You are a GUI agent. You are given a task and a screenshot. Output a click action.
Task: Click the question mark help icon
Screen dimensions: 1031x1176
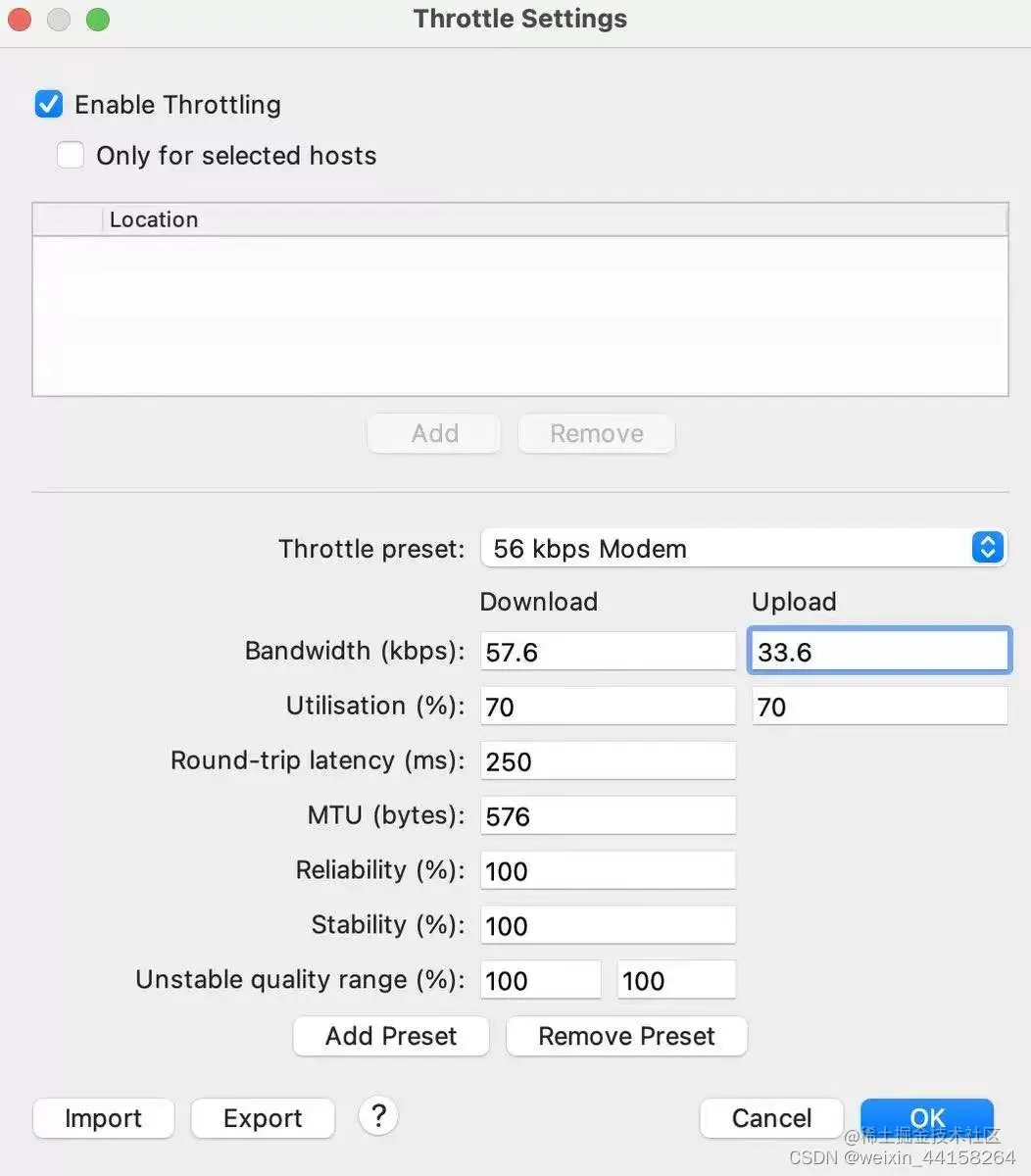click(x=378, y=1115)
